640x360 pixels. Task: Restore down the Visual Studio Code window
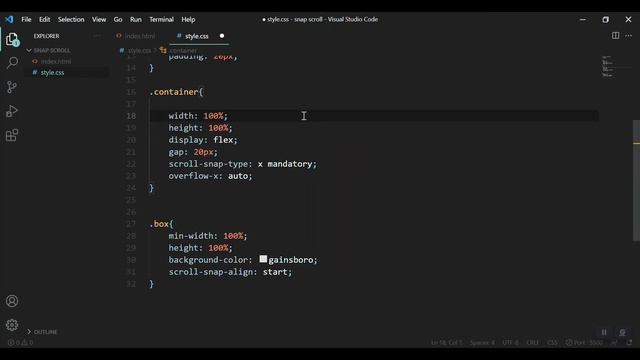click(605, 19)
